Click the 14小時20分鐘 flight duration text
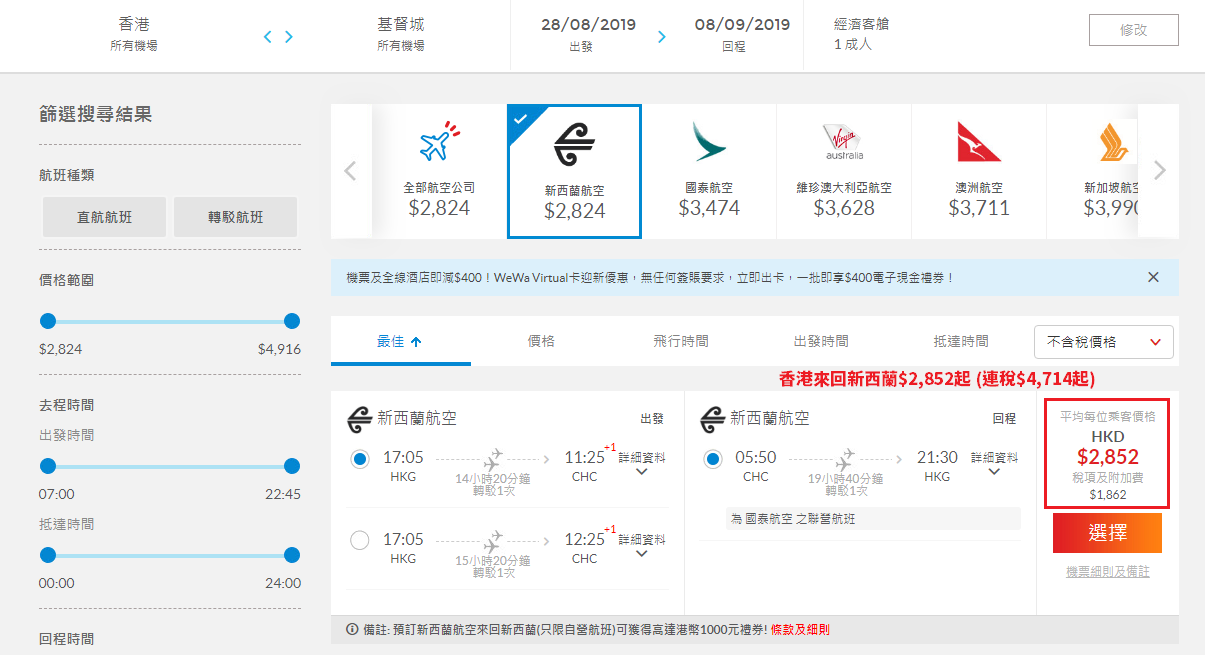Viewport: 1205px width, 655px height. pyautogui.click(x=493, y=479)
